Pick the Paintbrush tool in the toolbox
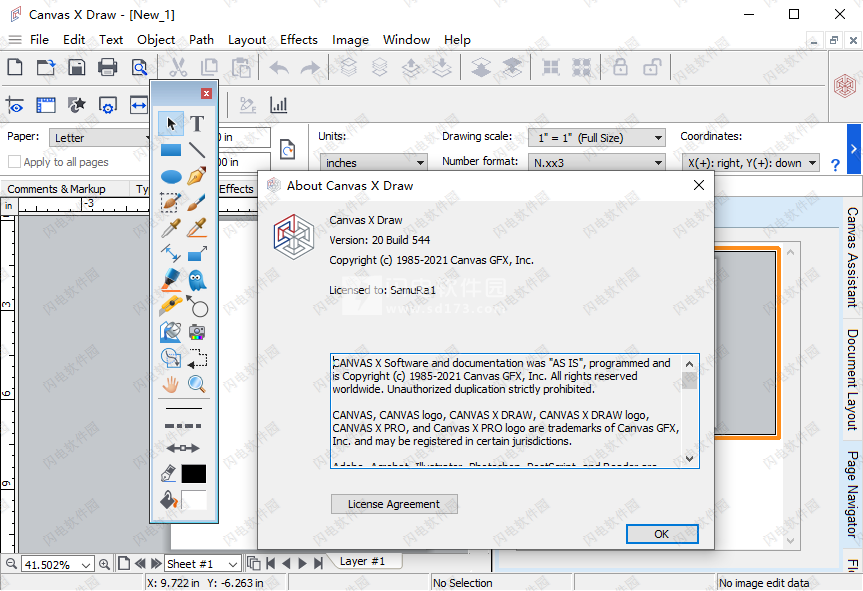The image size is (863, 591). tap(197, 202)
